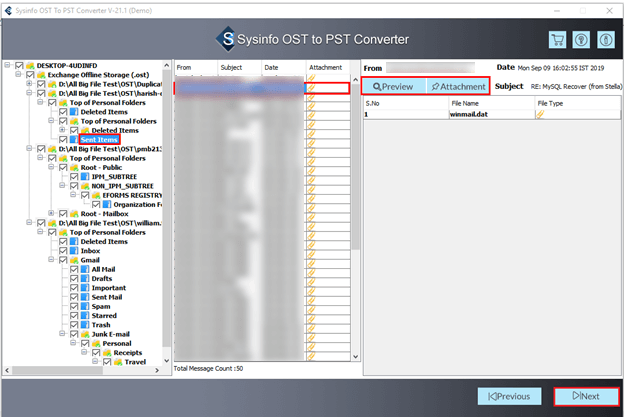Click the message list vertical scrollbar thumb
This screenshot has width=624, height=420.
point(355,167)
